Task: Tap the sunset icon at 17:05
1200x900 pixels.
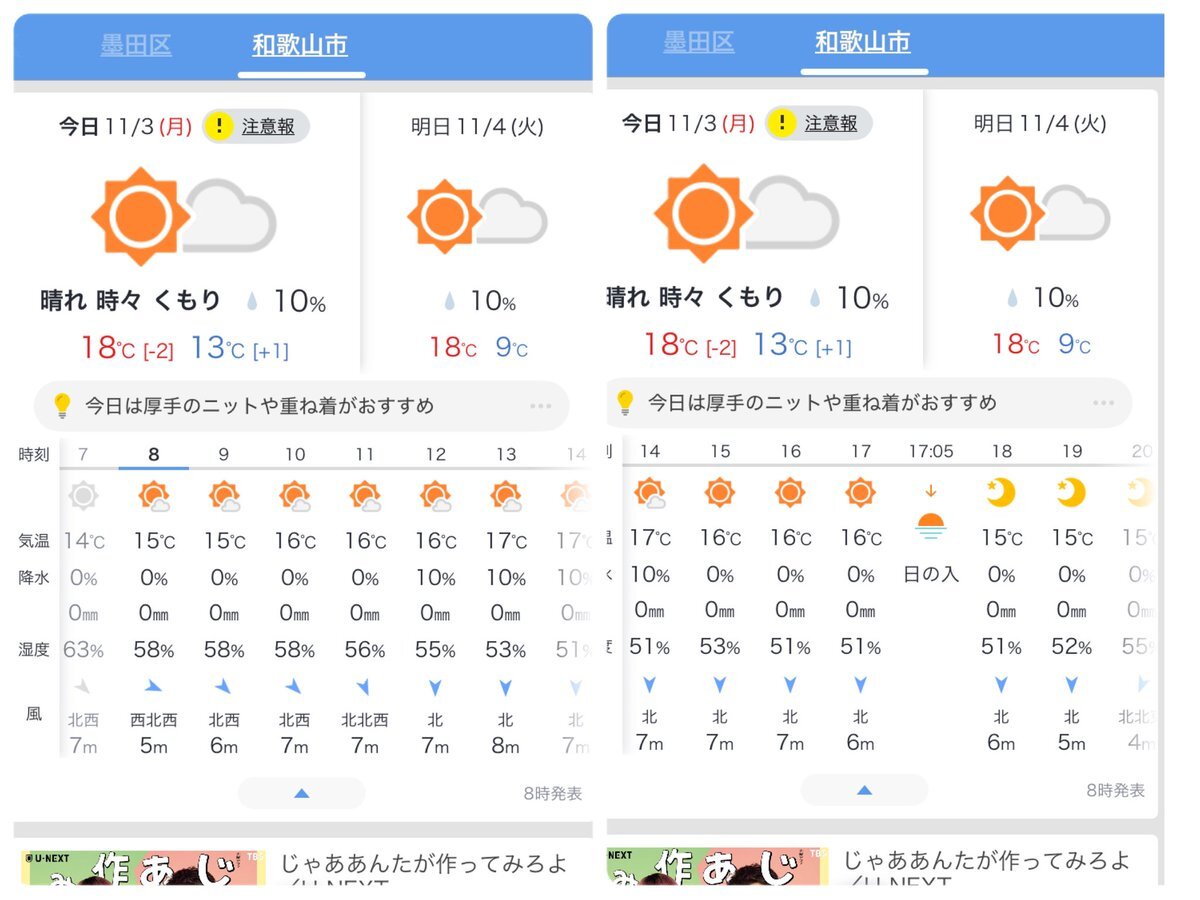Action: click(x=931, y=523)
